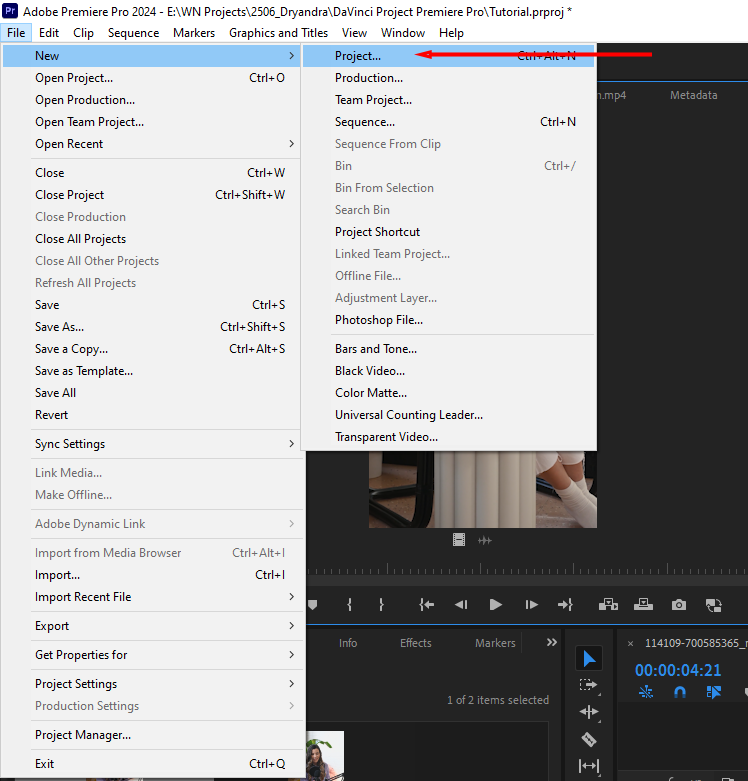This screenshot has width=748, height=781.
Task: Click Import... in the File menu
Action: point(58,575)
